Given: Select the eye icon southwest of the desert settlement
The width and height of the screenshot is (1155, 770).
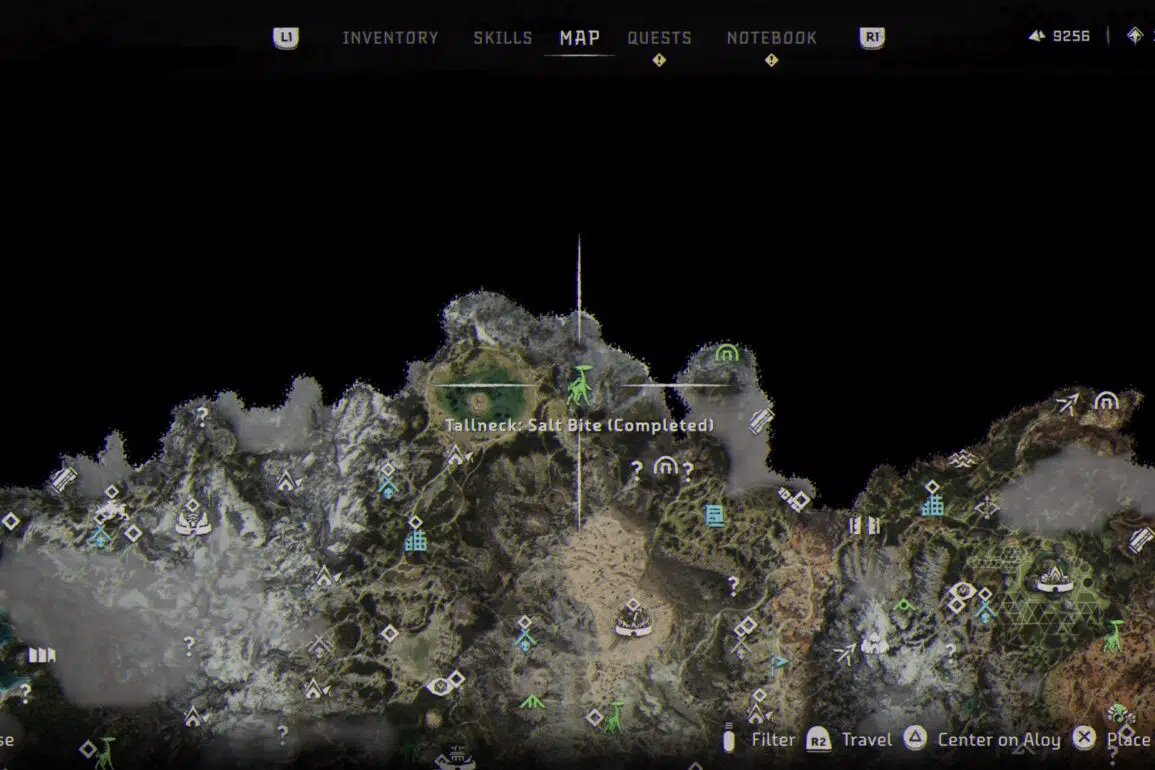Looking at the screenshot, I should [x=439, y=687].
